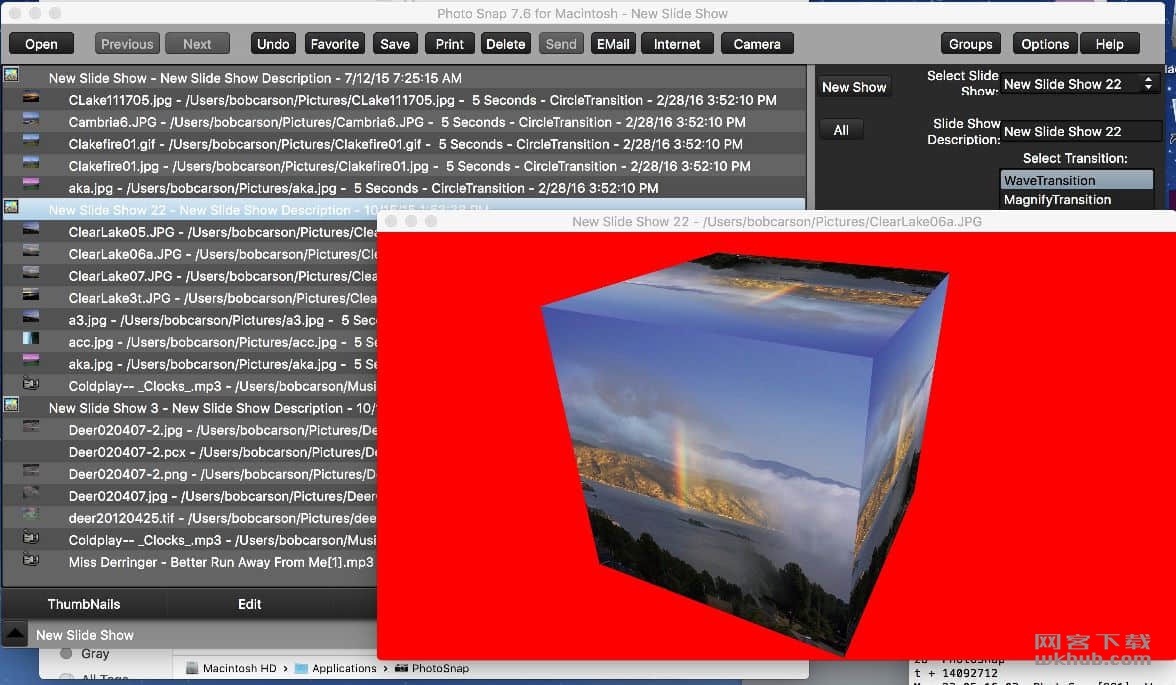The width and height of the screenshot is (1176, 685).
Task: Open the EMail function
Action: 613,44
